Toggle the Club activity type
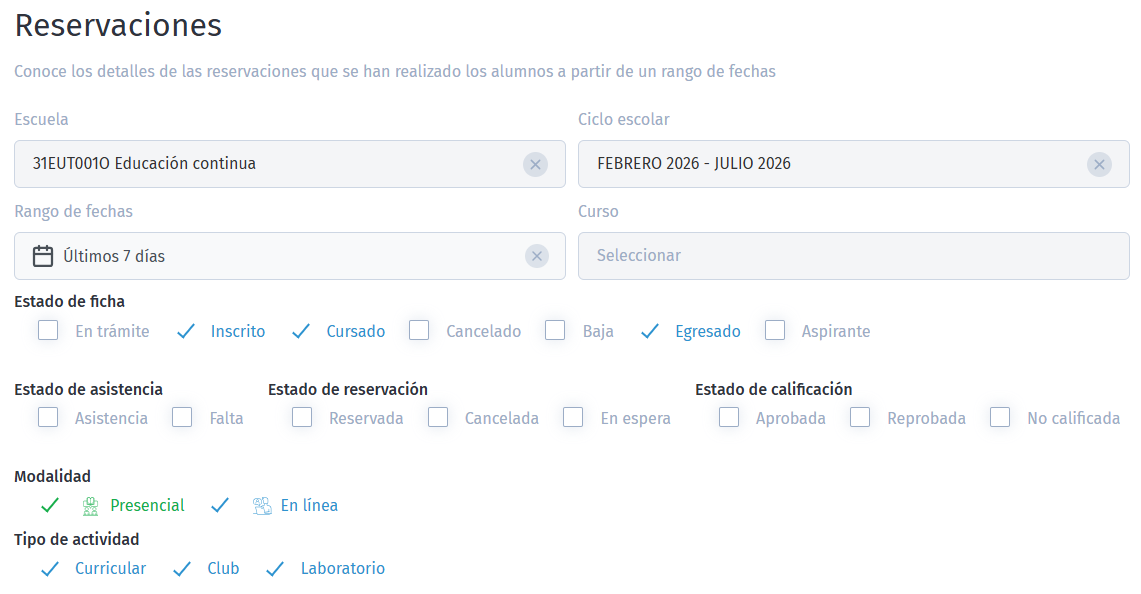Screen dimensions: 1141x594 pyautogui.click(x=182, y=569)
